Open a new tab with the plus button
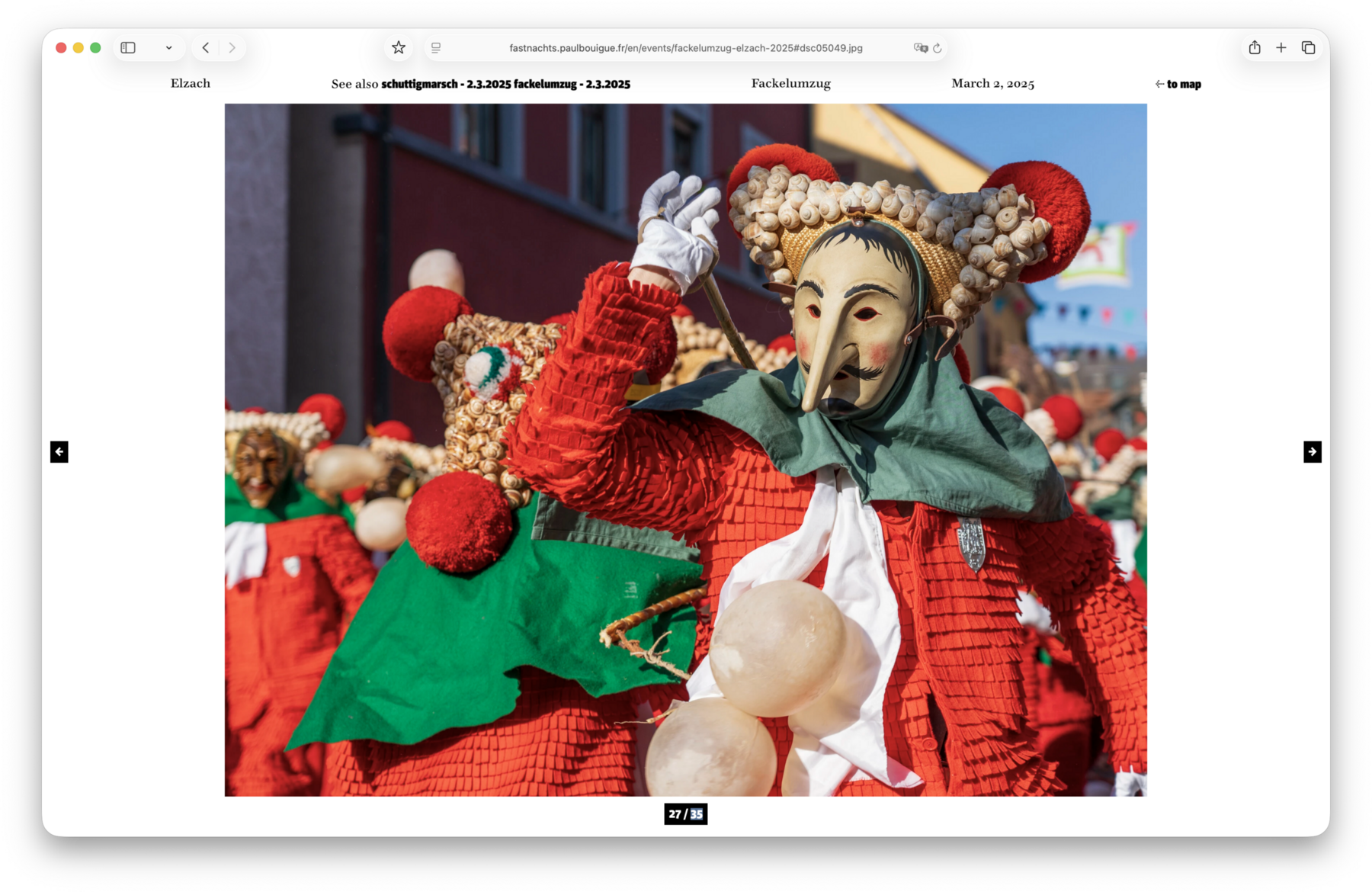The image size is (1372, 892). click(1281, 48)
